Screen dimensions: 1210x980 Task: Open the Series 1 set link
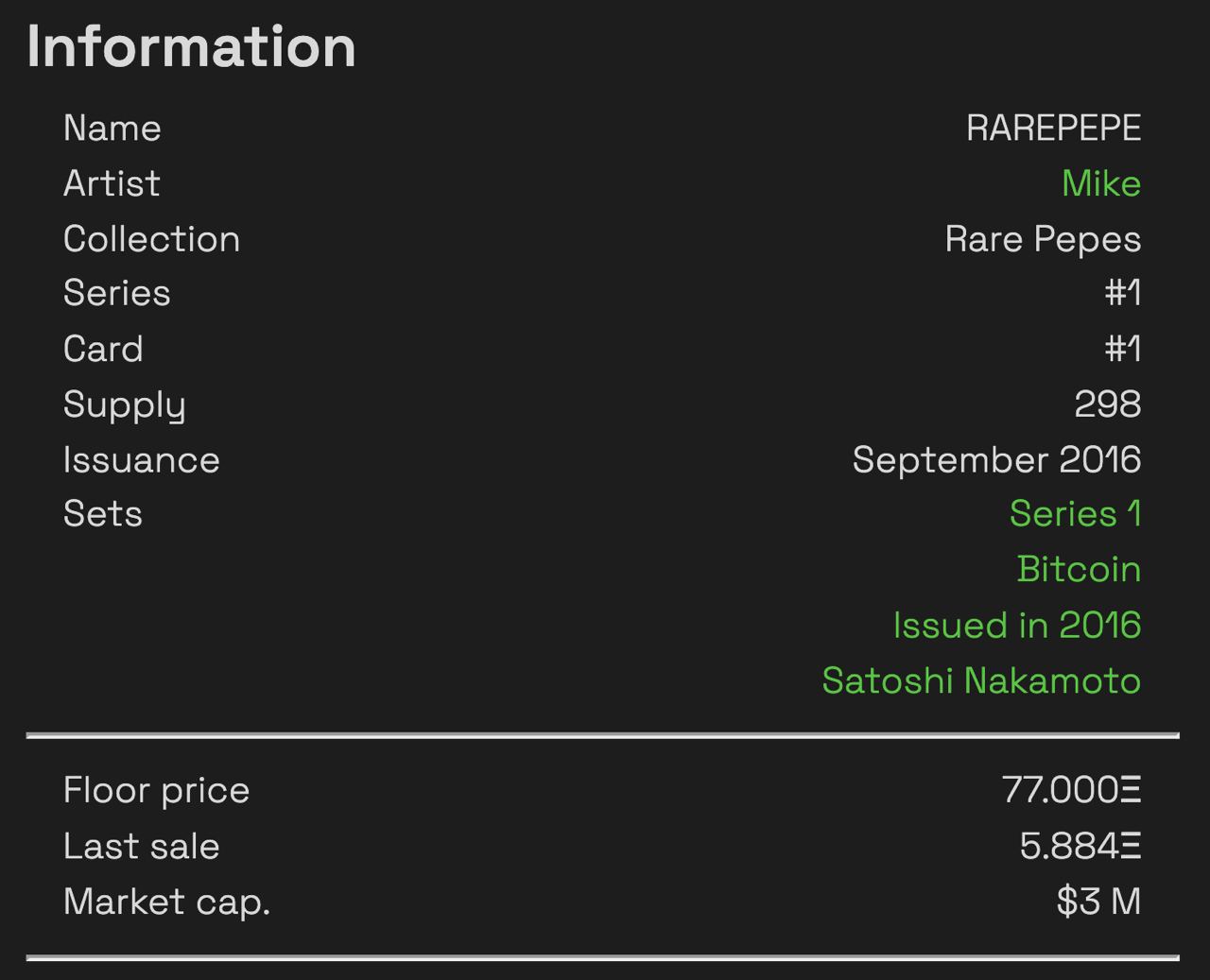(x=1076, y=514)
